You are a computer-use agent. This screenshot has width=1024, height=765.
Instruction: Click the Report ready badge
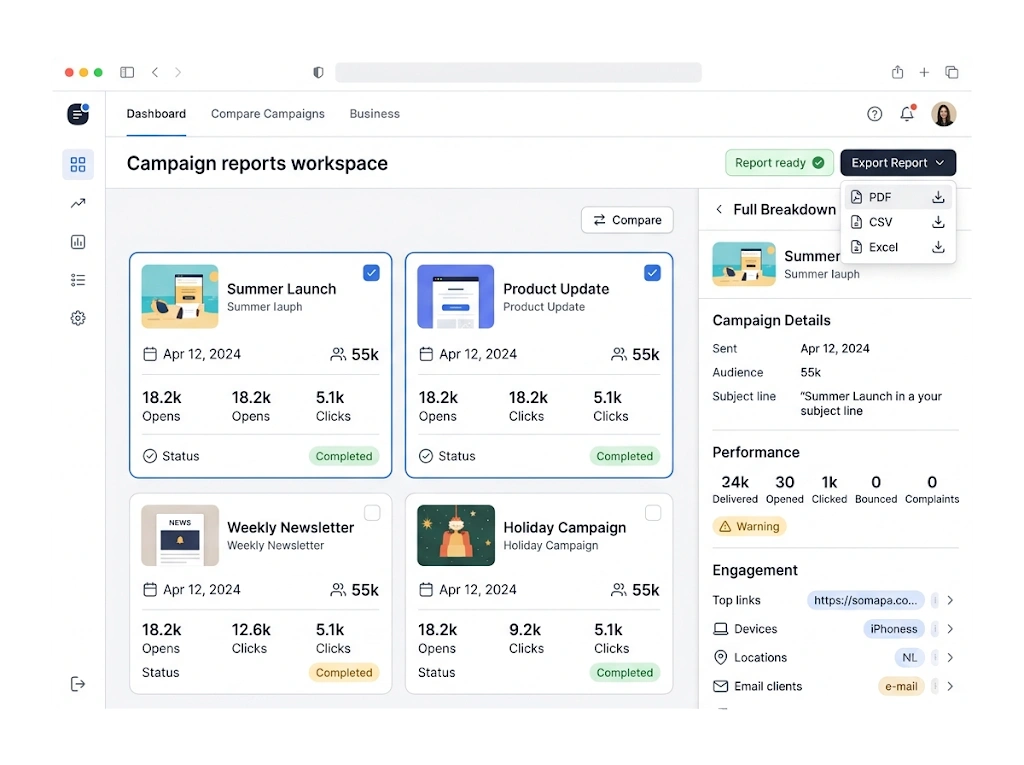779,163
